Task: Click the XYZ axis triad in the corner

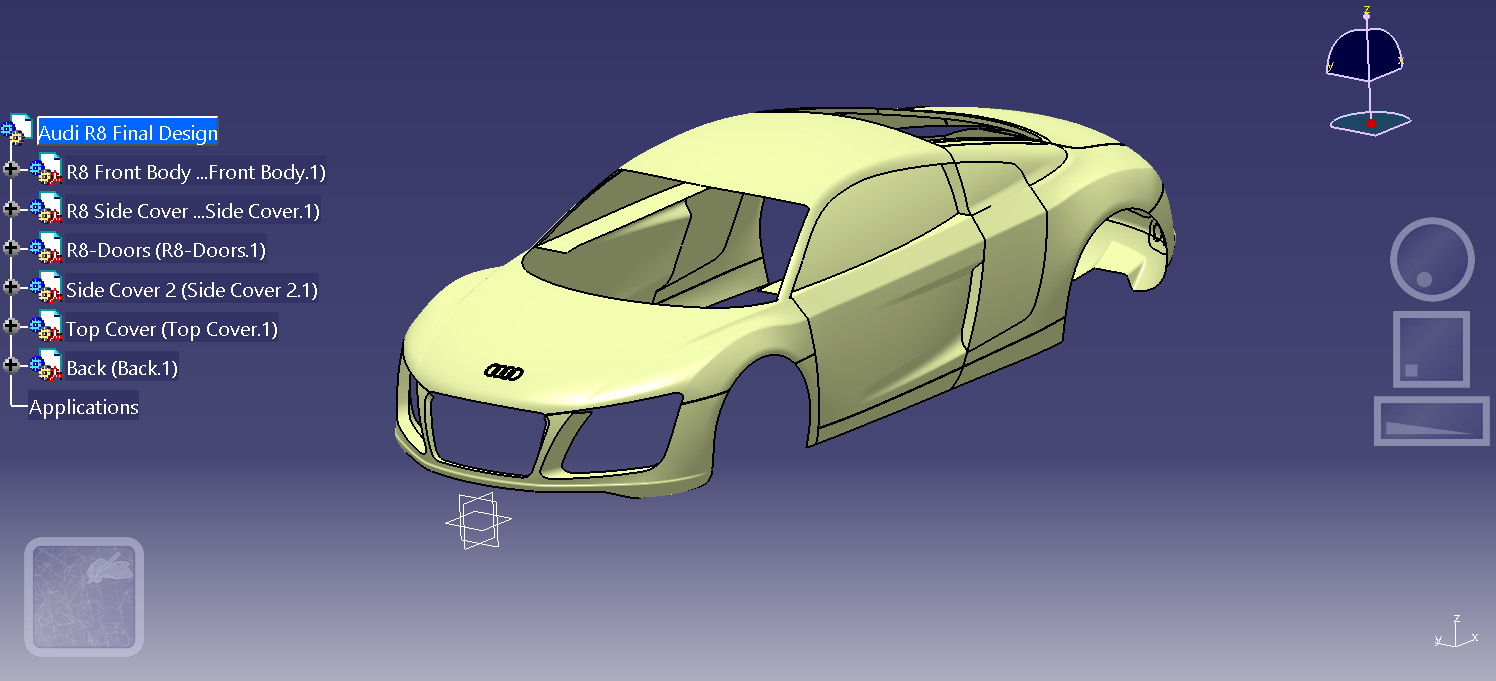Action: 1456,632
